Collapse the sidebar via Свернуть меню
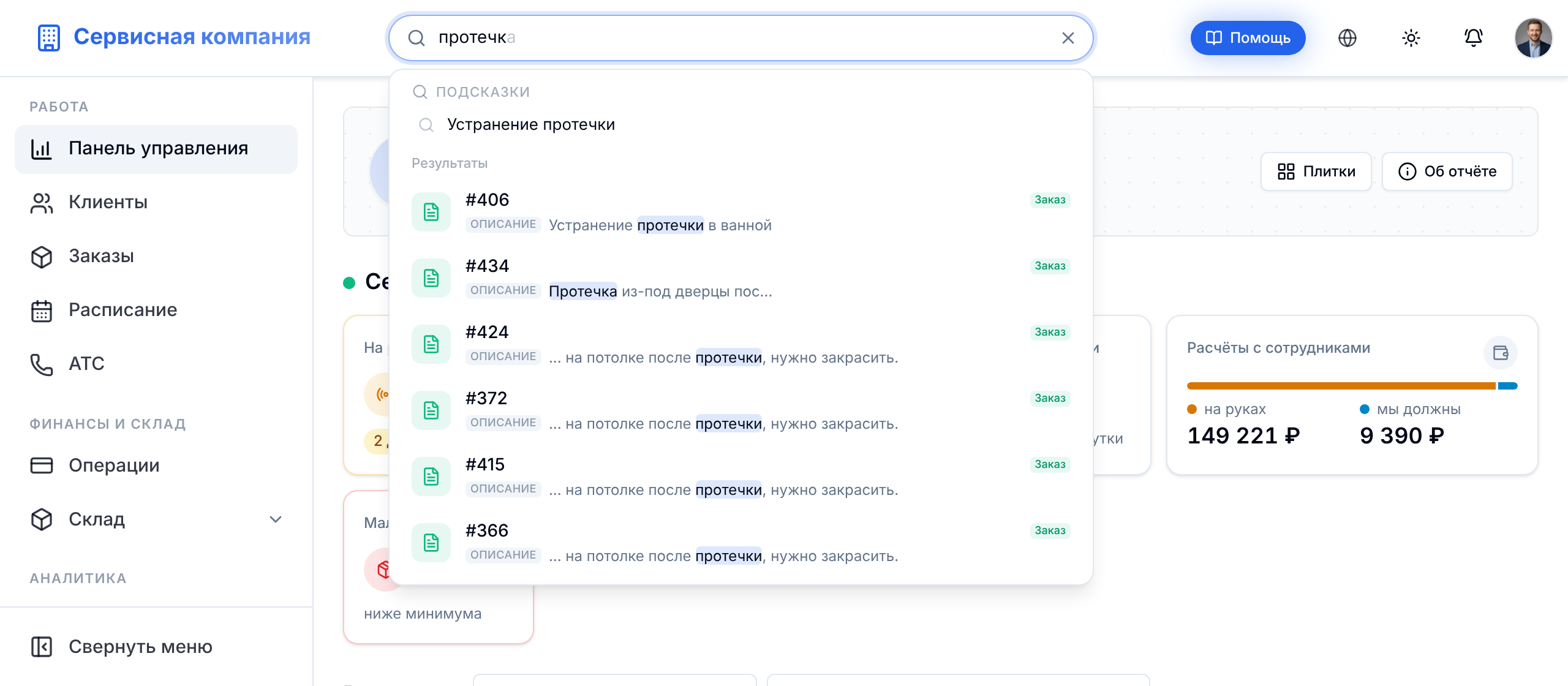 (156, 647)
